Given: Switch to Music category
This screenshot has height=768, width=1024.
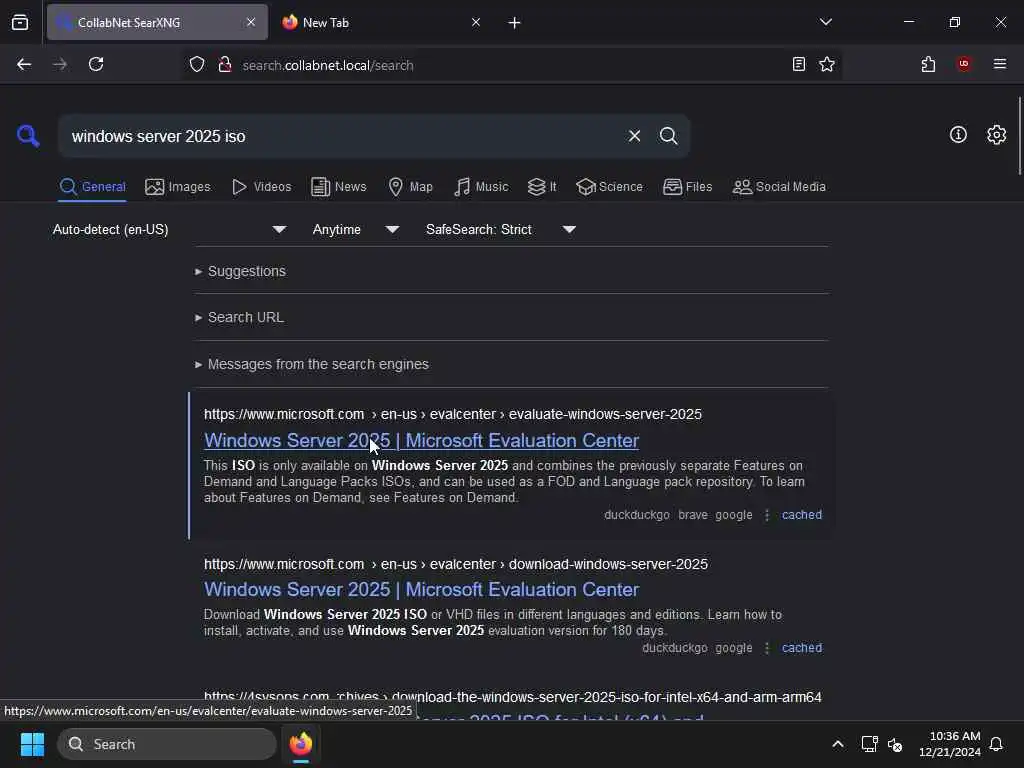Looking at the screenshot, I should click(481, 187).
